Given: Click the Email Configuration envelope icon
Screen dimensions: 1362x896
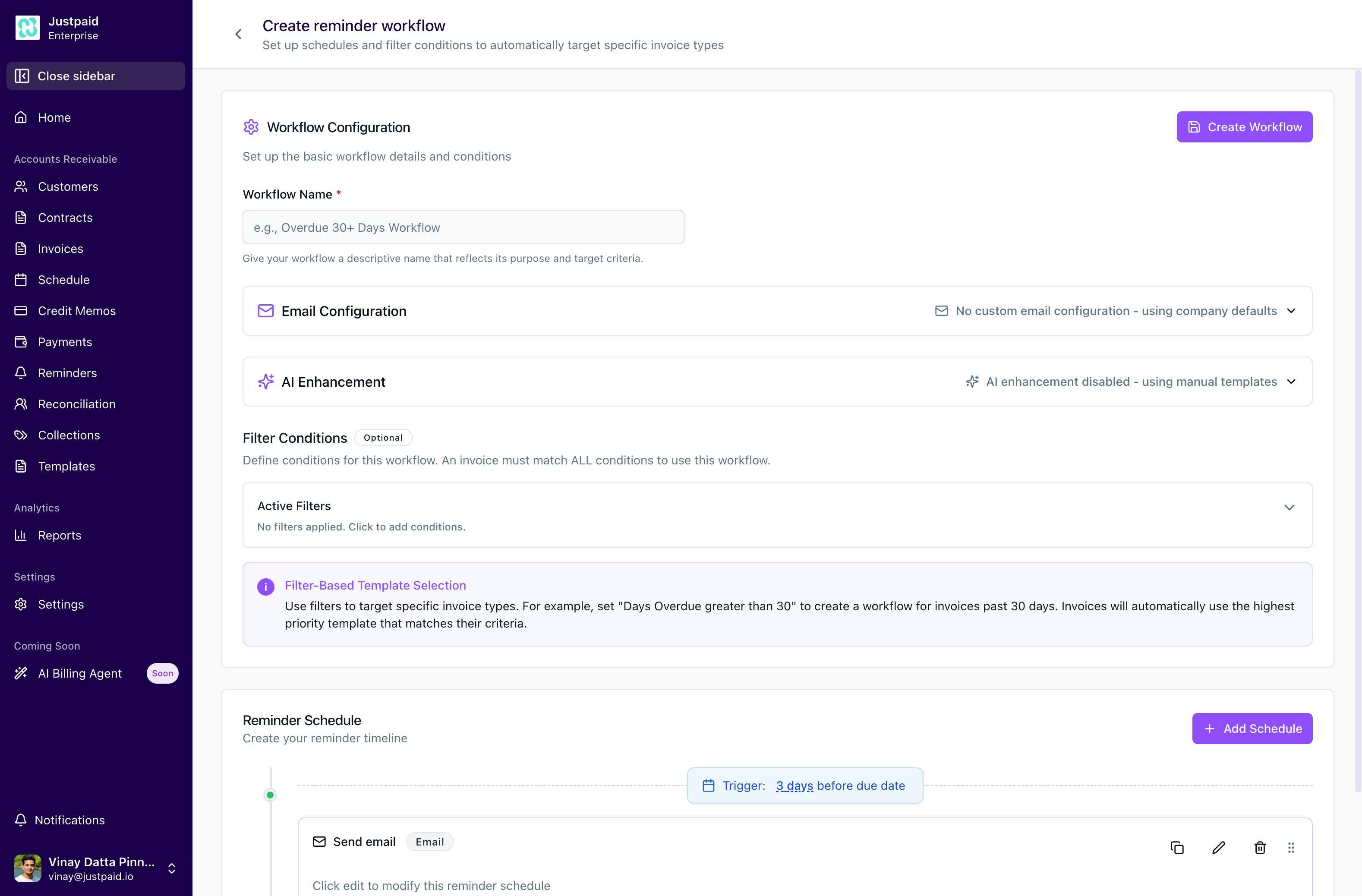Looking at the screenshot, I should pos(265,311).
